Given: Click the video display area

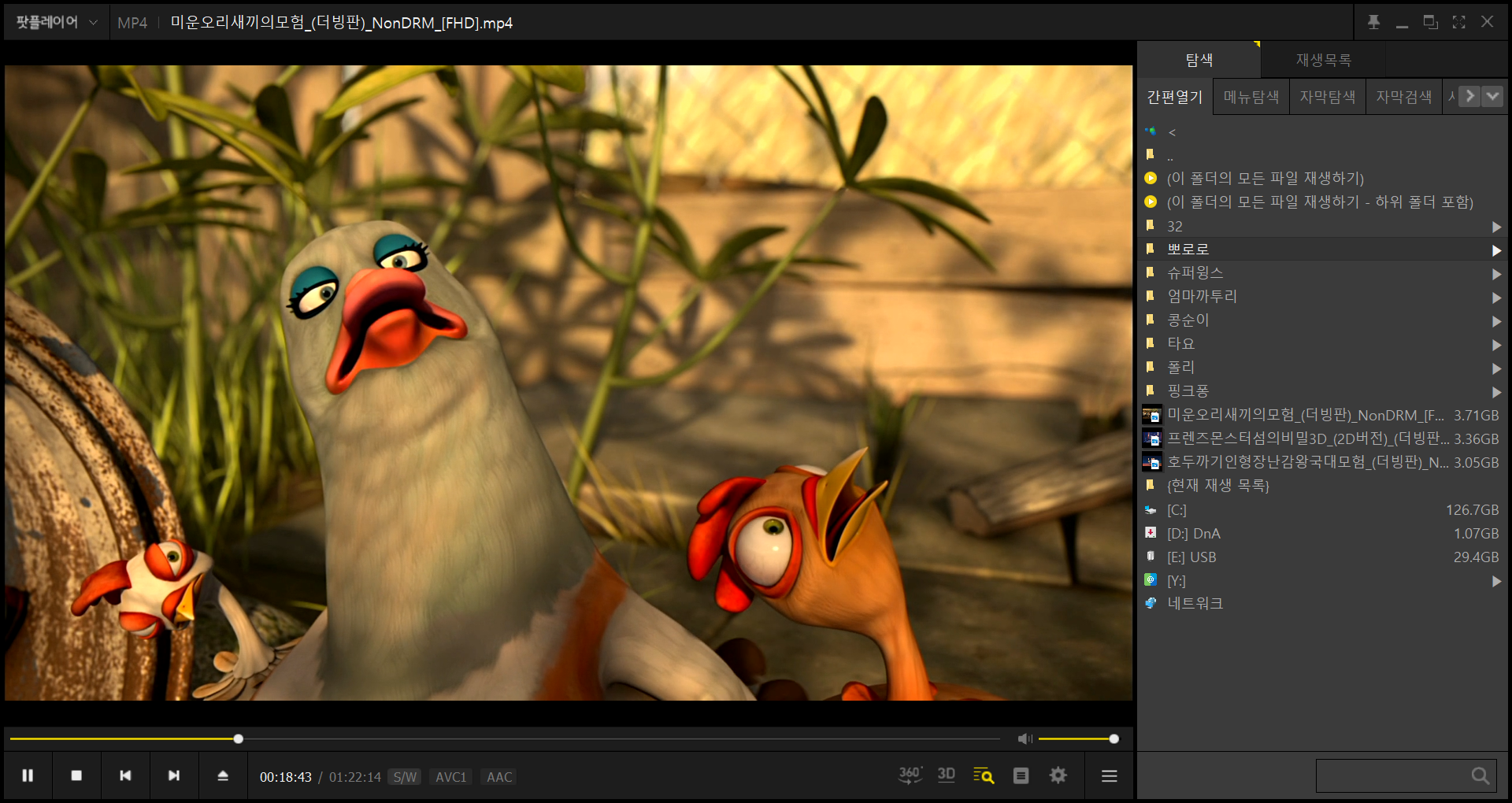Looking at the screenshot, I should tap(569, 383).
